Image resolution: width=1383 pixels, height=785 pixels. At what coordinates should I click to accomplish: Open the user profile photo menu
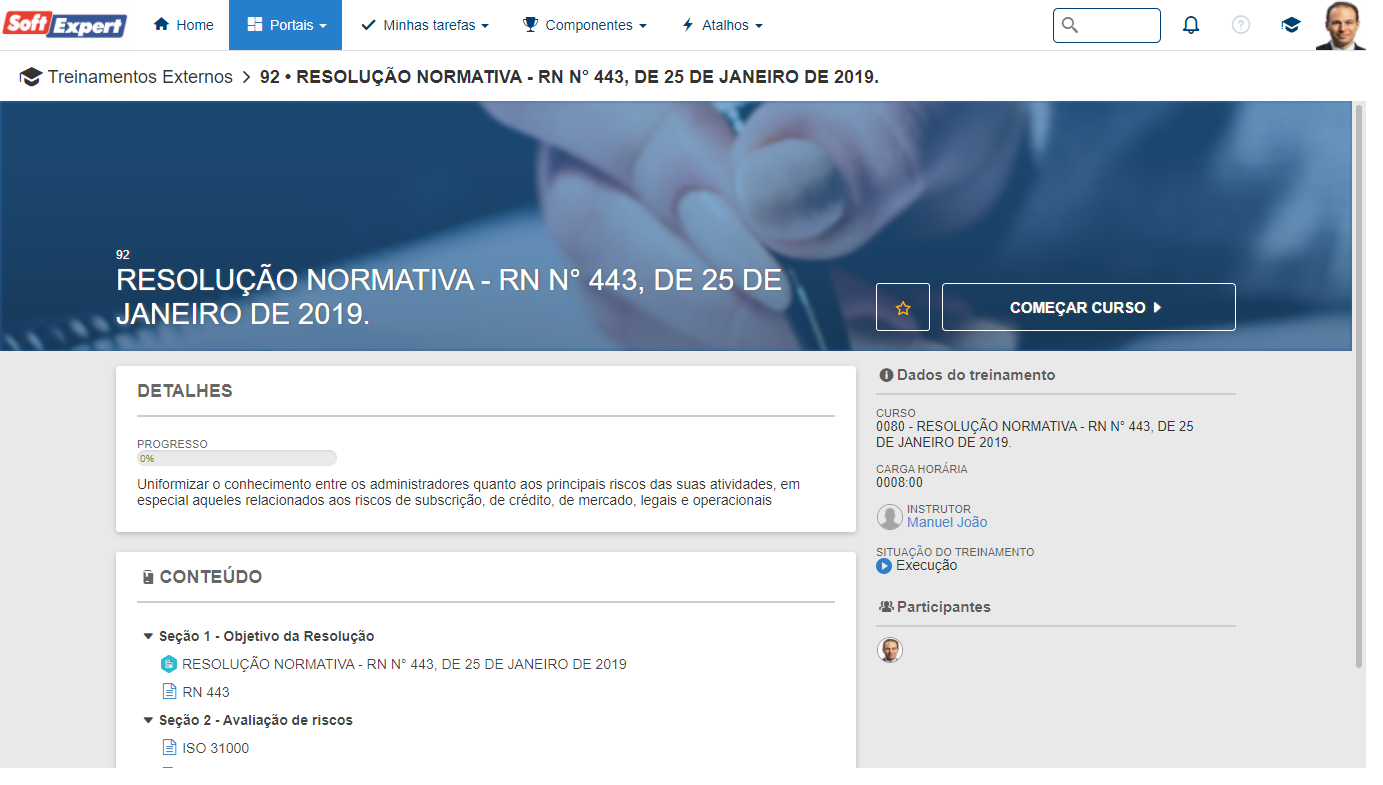(1339, 25)
